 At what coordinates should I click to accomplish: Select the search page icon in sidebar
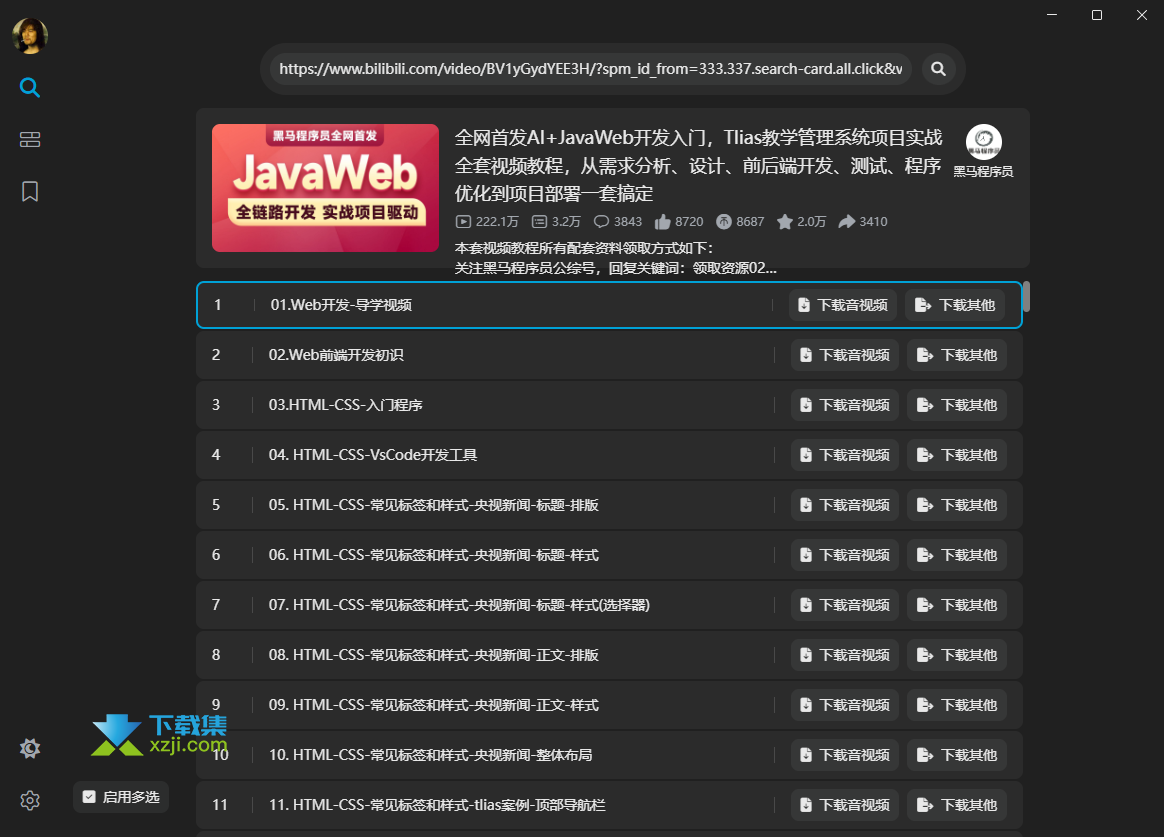30,88
